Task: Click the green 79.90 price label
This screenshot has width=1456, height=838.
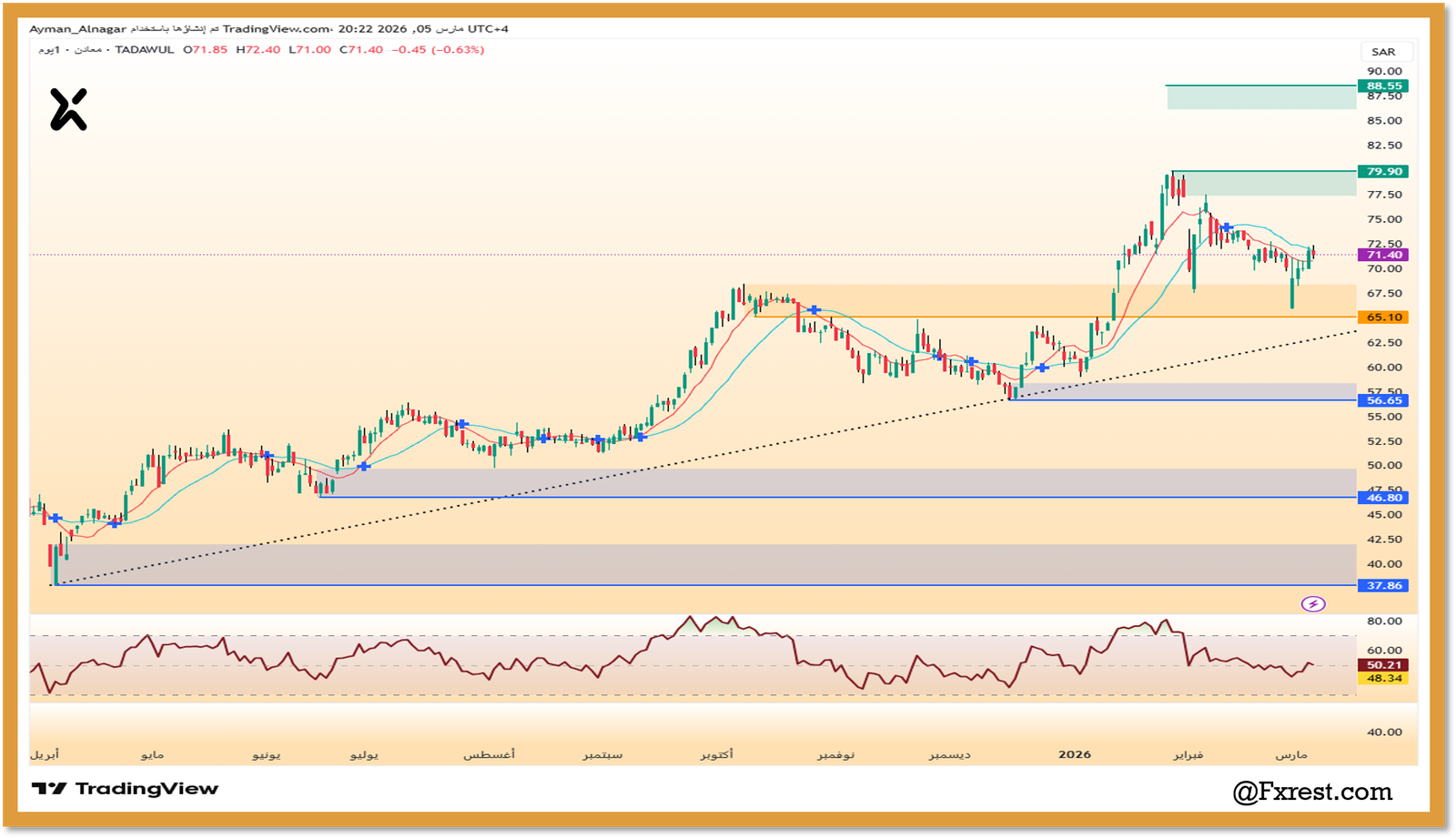Action: tap(1383, 172)
